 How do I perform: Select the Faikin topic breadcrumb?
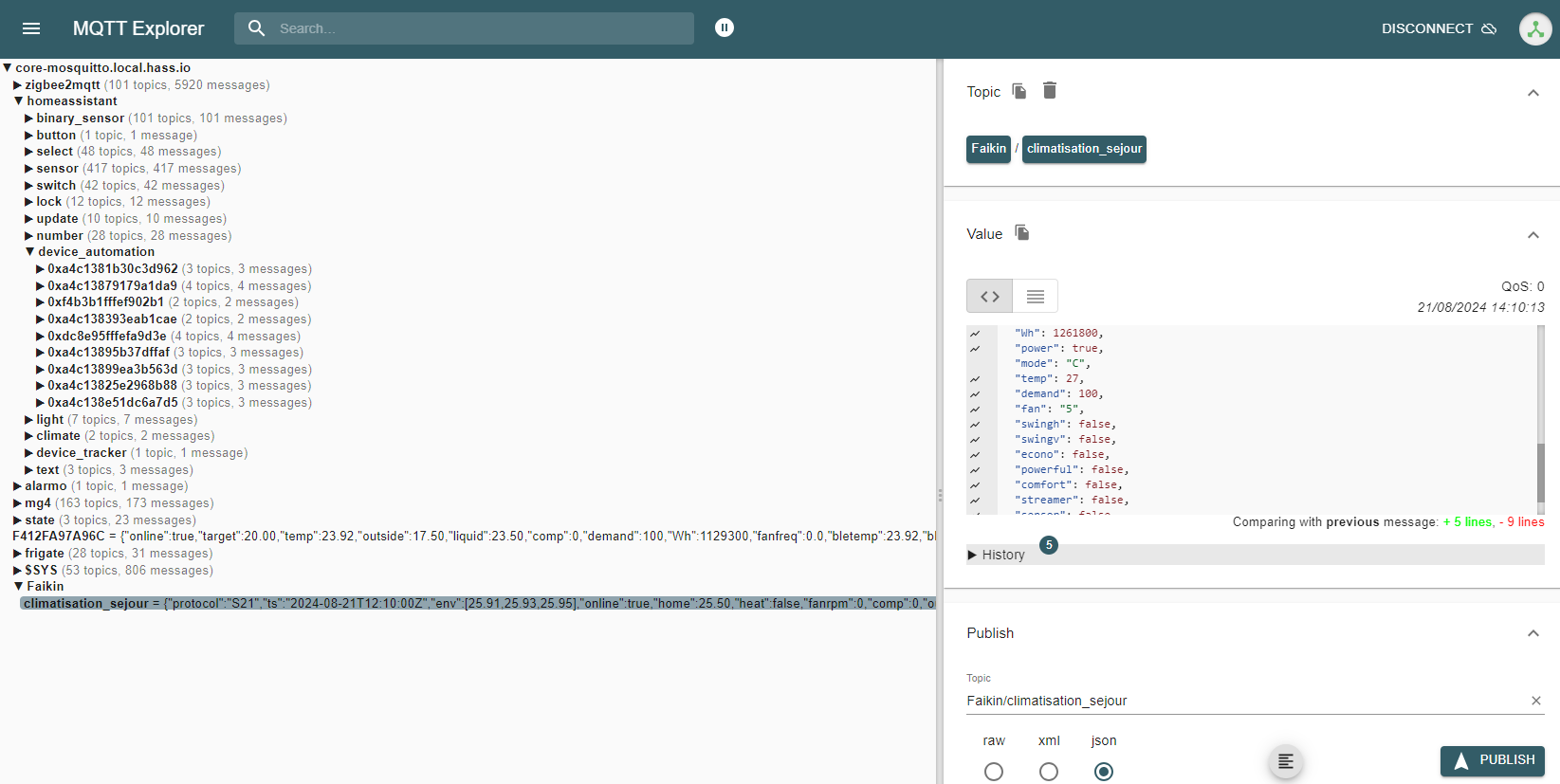click(988, 149)
